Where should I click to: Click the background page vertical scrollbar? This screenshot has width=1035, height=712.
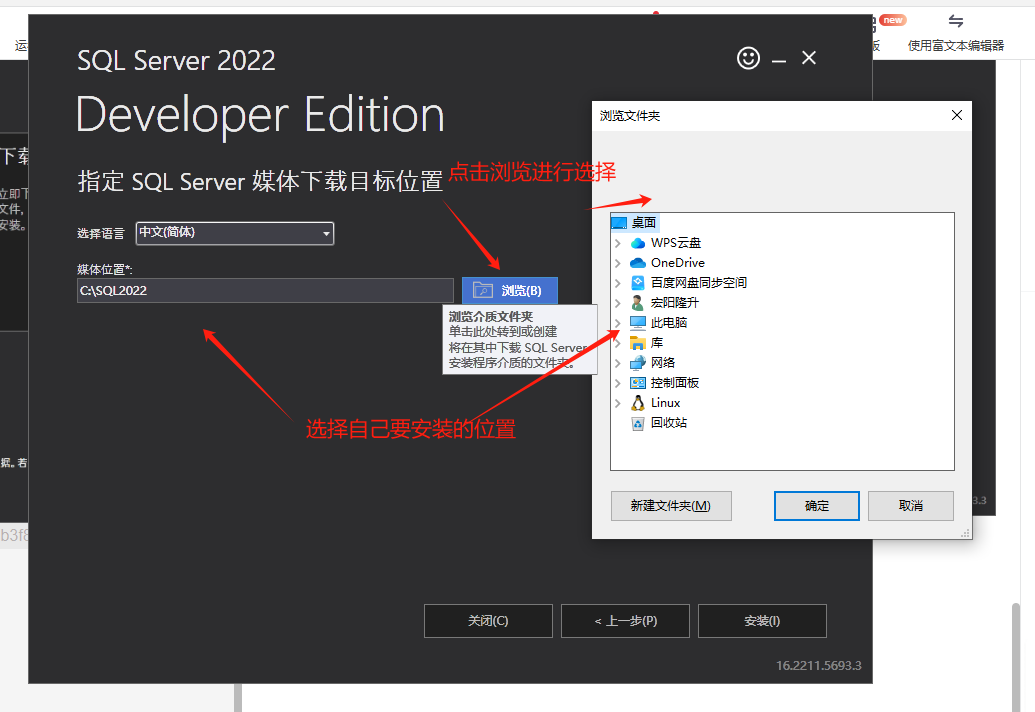1016,657
